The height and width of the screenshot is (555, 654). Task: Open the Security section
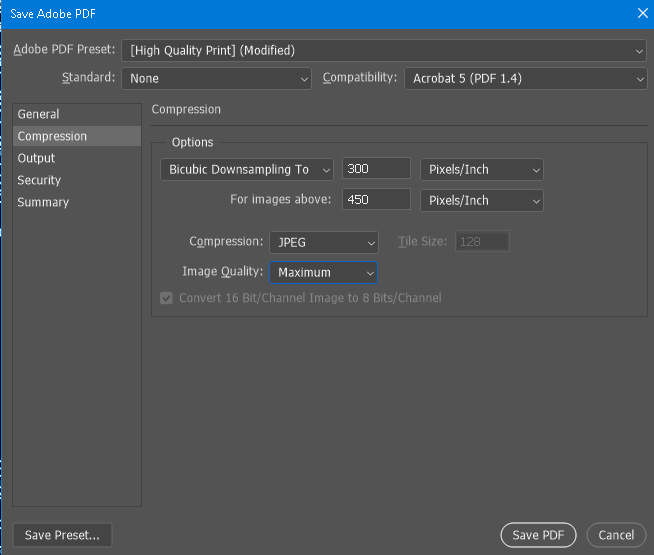39,180
